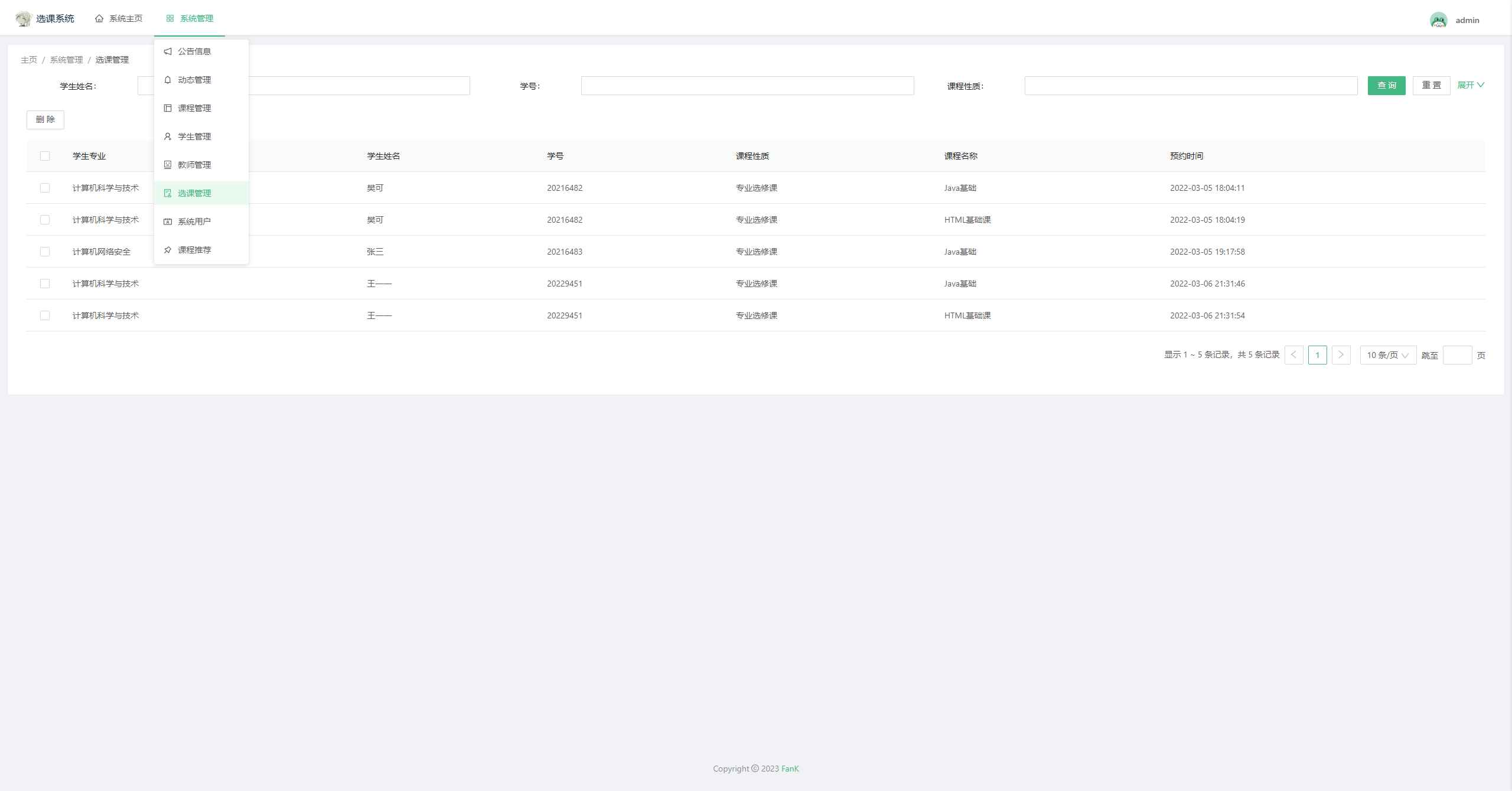1512x791 pixels.
Task: Go to next page with right chevron
Action: click(x=1341, y=355)
